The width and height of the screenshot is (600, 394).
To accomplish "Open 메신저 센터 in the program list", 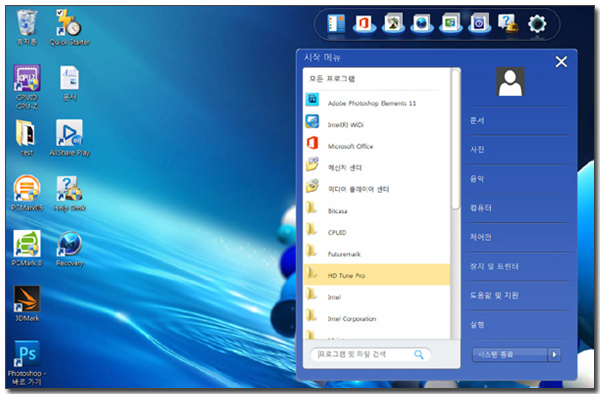I will (377, 165).
